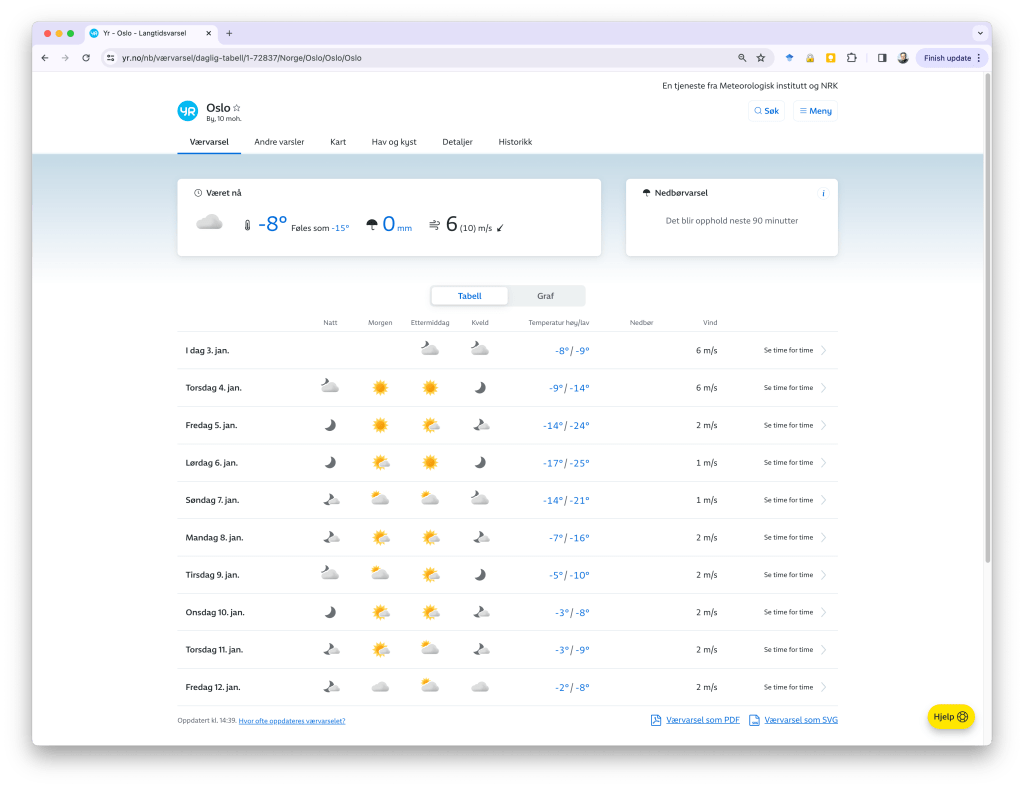Select the Tabell view toggle
This screenshot has height=788, width=1024.
[x=470, y=296]
